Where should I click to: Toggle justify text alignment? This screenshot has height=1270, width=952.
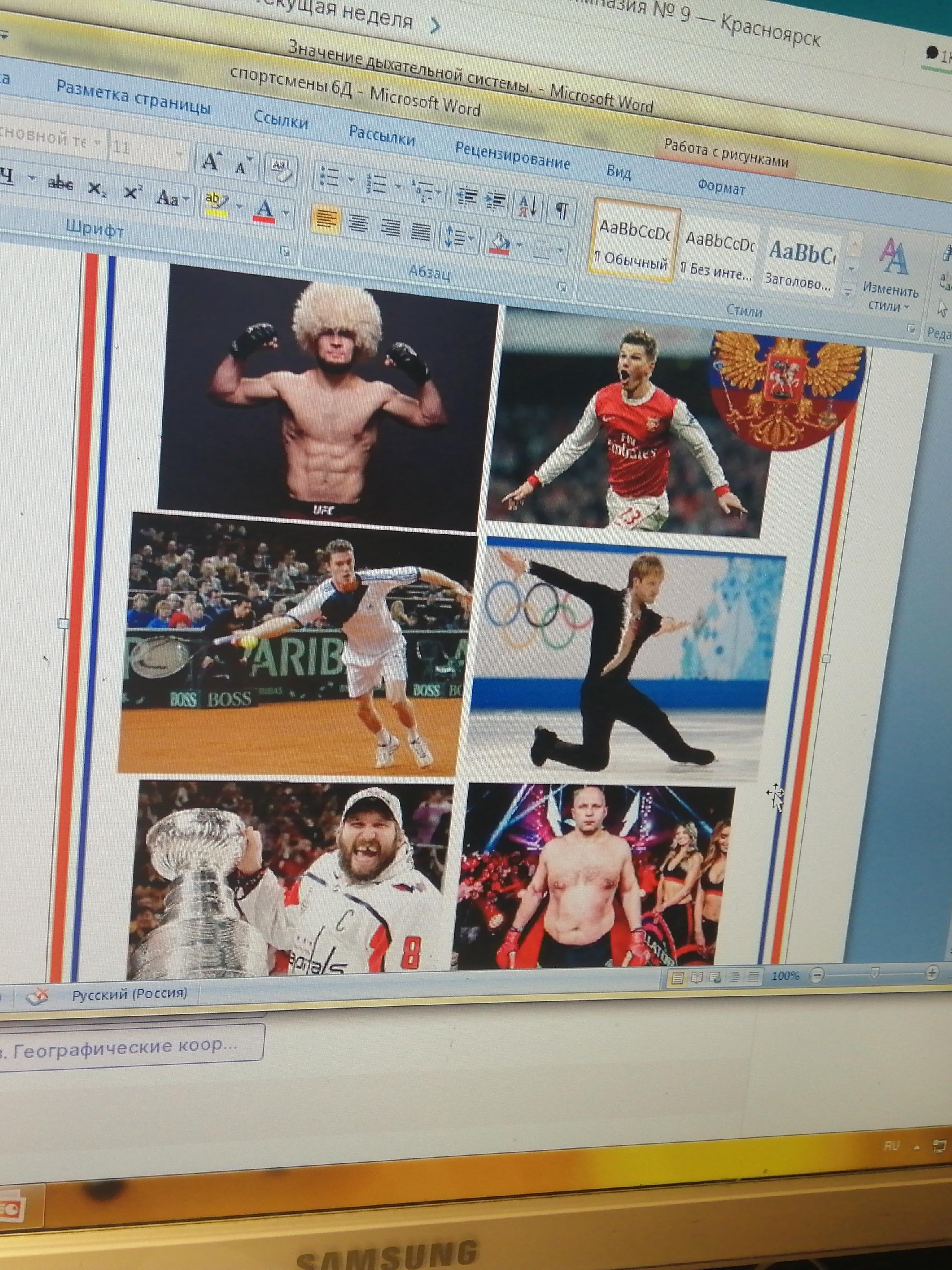tap(422, 232)
